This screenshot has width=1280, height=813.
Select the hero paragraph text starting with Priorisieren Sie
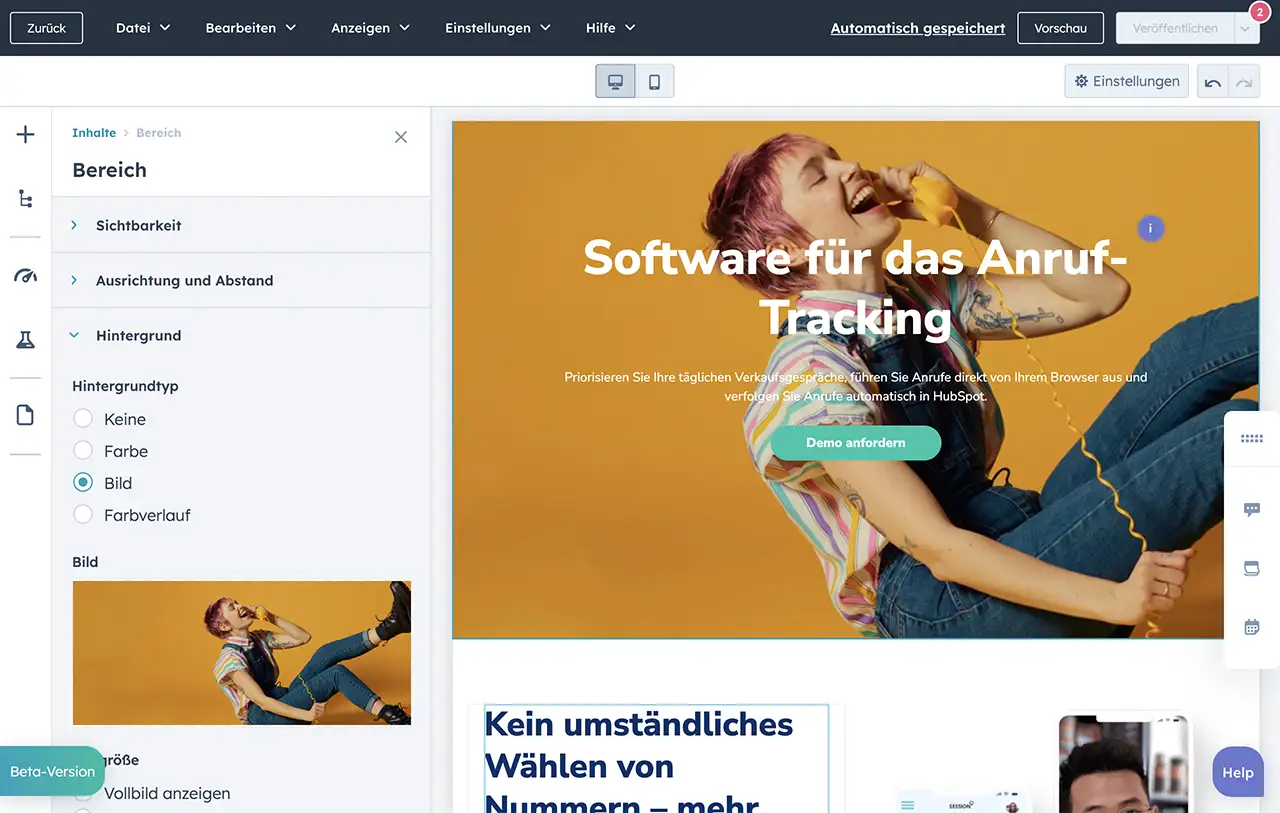856,387
